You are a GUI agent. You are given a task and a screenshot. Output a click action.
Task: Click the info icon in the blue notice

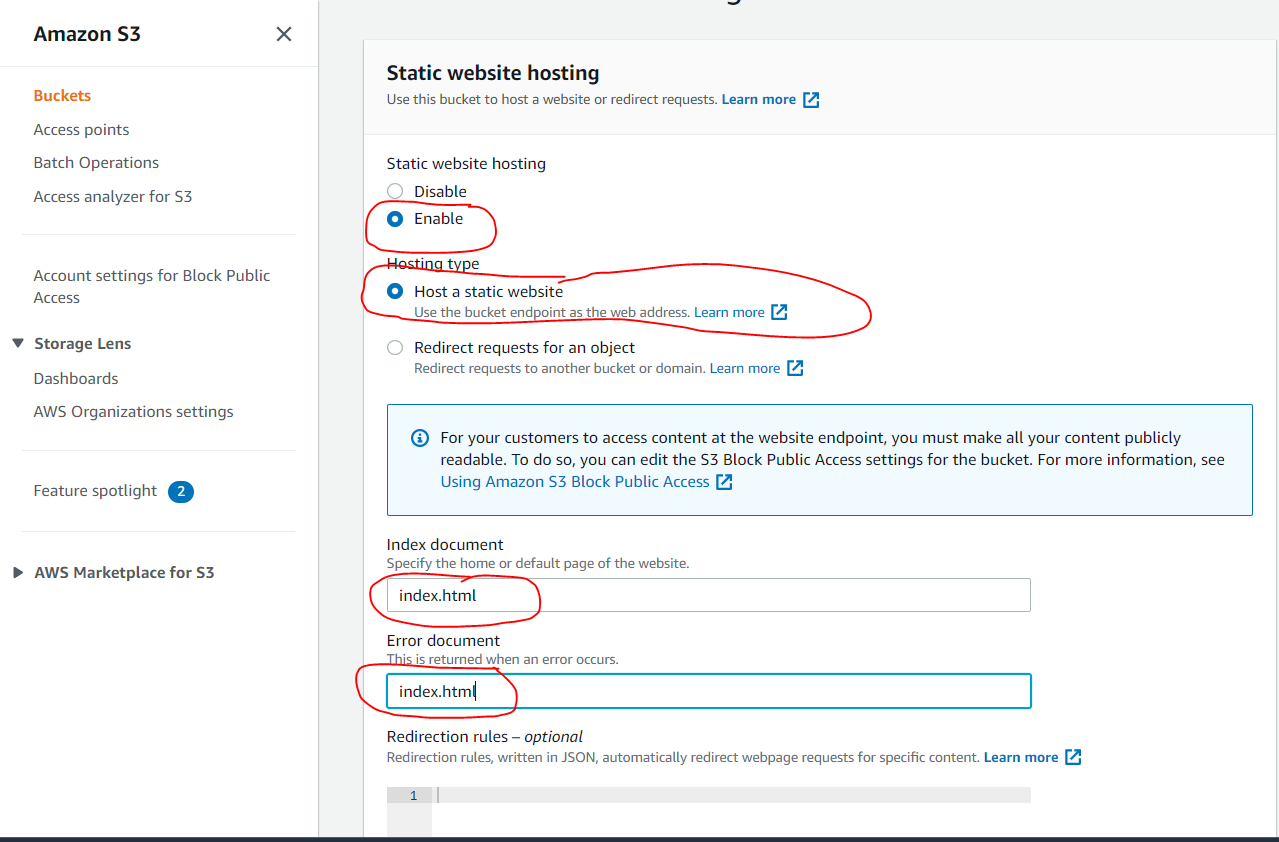click(420, 438)
